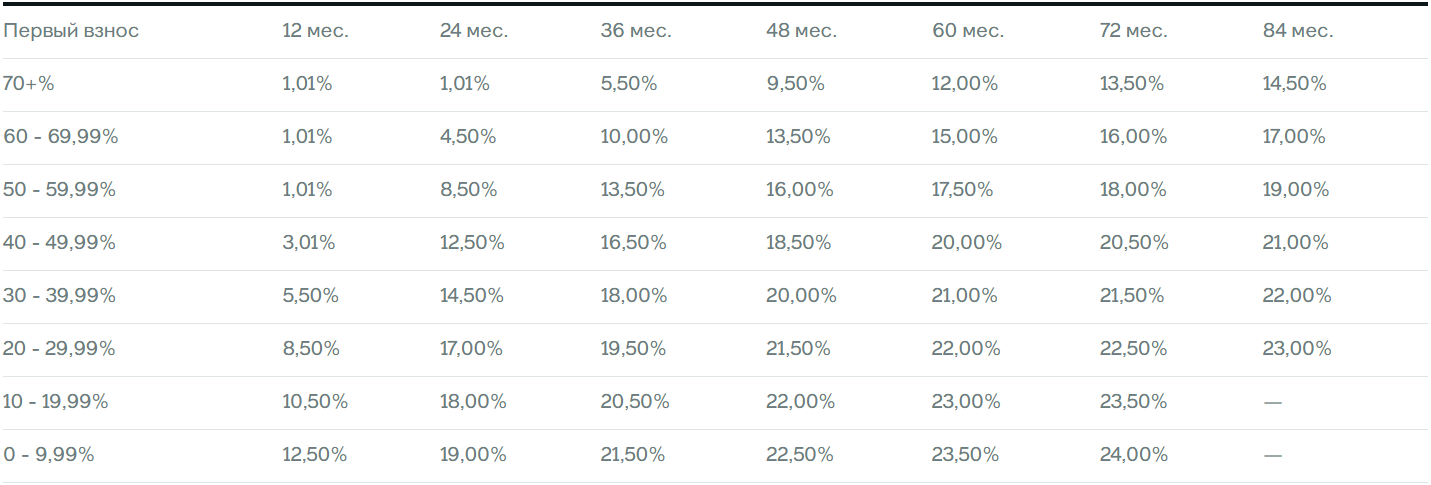Select the 30 - 39,99% row label
Screen dimensions: 1431x485
pos(60,296)
